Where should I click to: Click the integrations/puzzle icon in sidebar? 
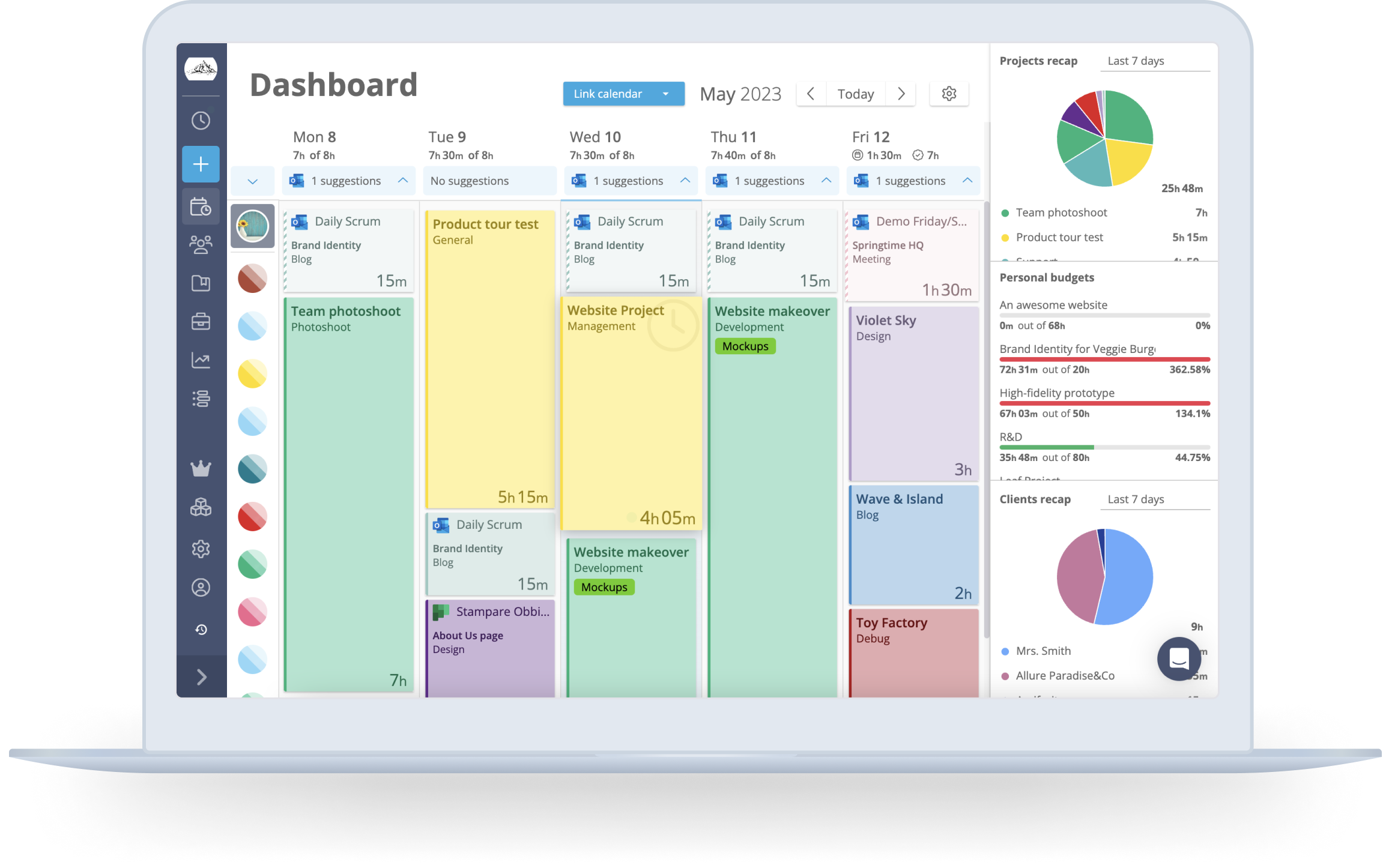tap(202, 508)
